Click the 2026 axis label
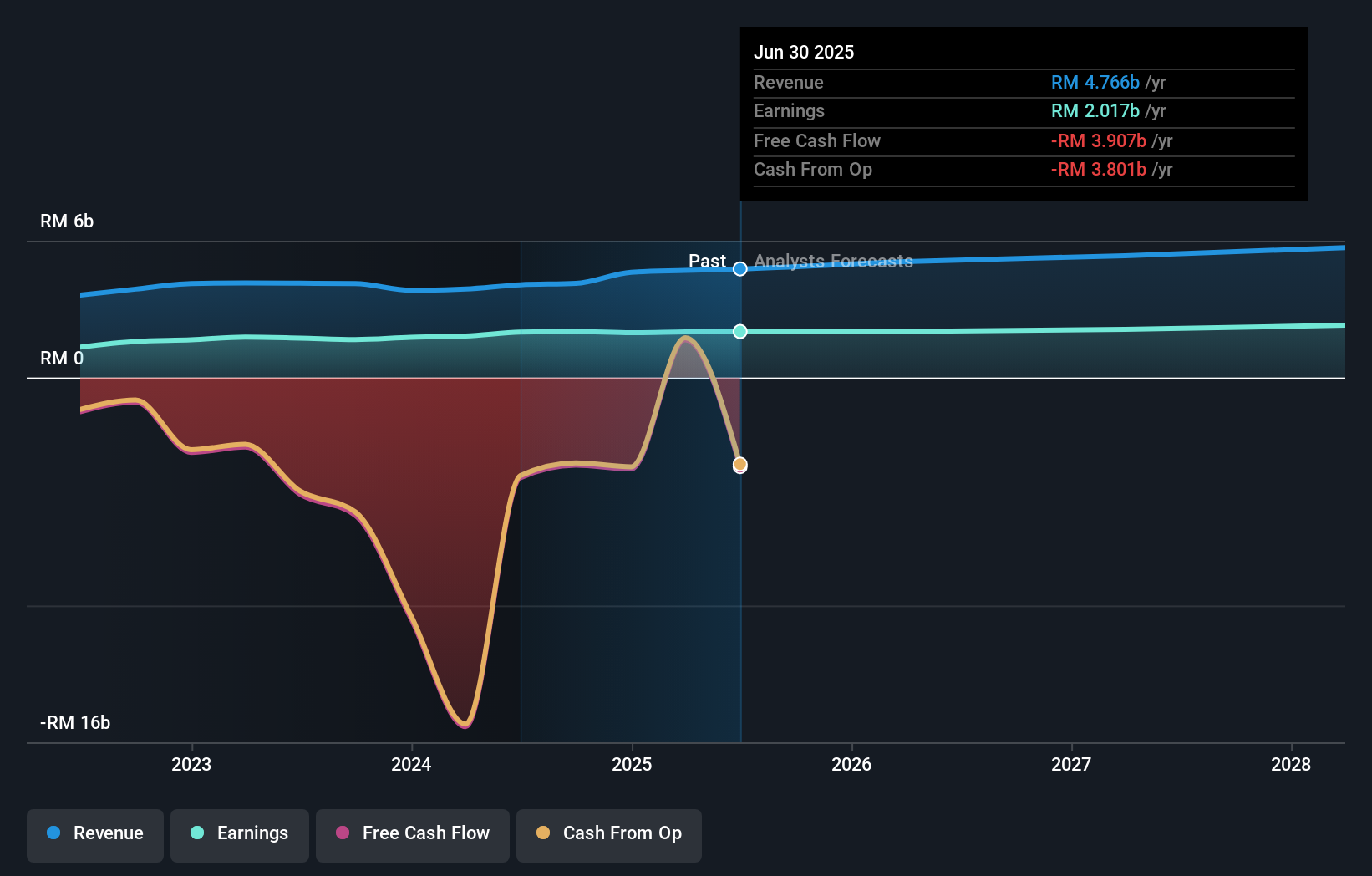 (x=851, y=764)
